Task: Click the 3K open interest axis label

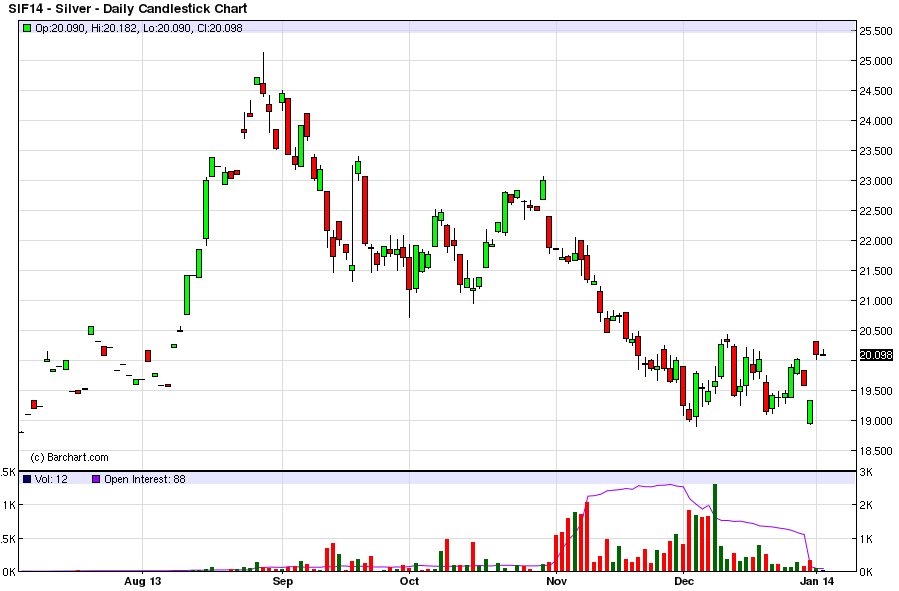Action: 867,473
